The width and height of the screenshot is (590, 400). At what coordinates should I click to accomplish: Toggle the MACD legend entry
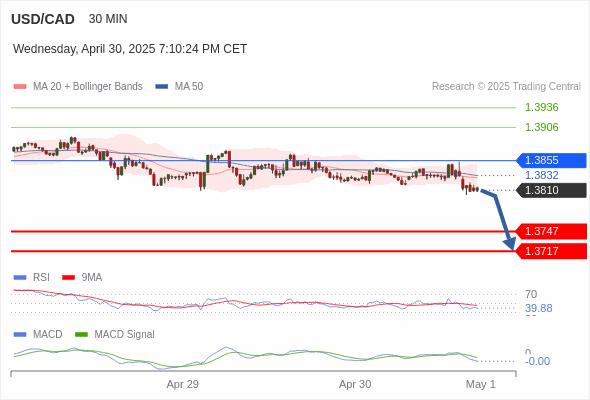click(38, 334)
